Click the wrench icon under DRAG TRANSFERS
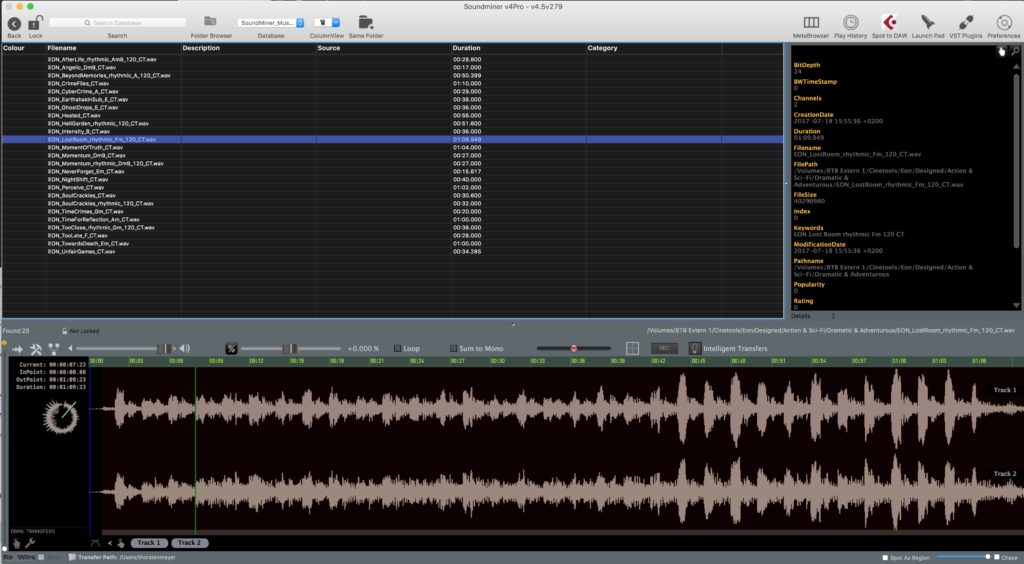1024x564 pixels. pyautogui.click(x=29, y=543)
